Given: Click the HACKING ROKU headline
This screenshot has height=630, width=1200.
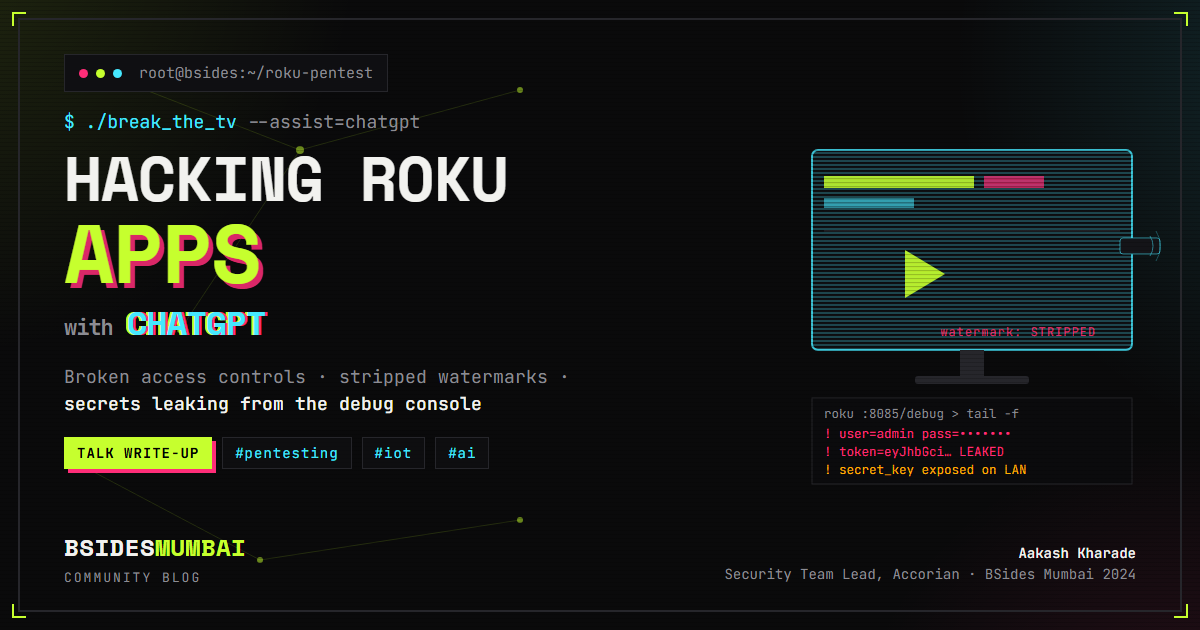Looking at the screenshot, I should click(x=286, y=181).
